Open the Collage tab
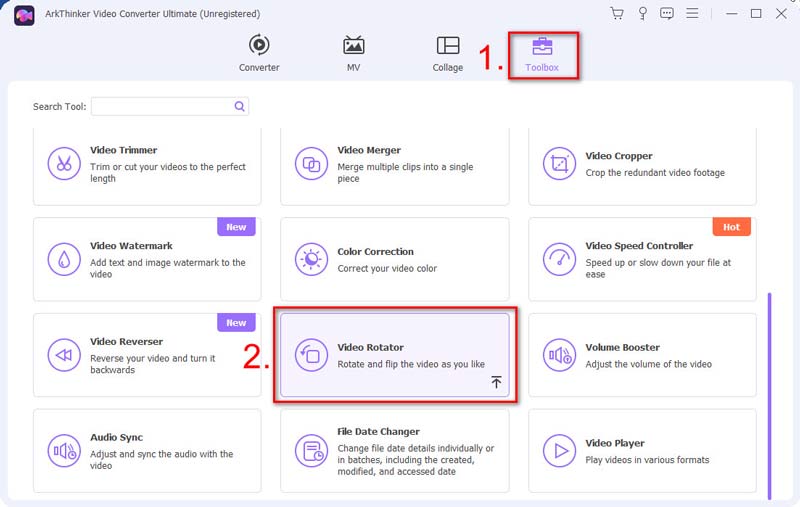The image size is (800, 507). 448,53
